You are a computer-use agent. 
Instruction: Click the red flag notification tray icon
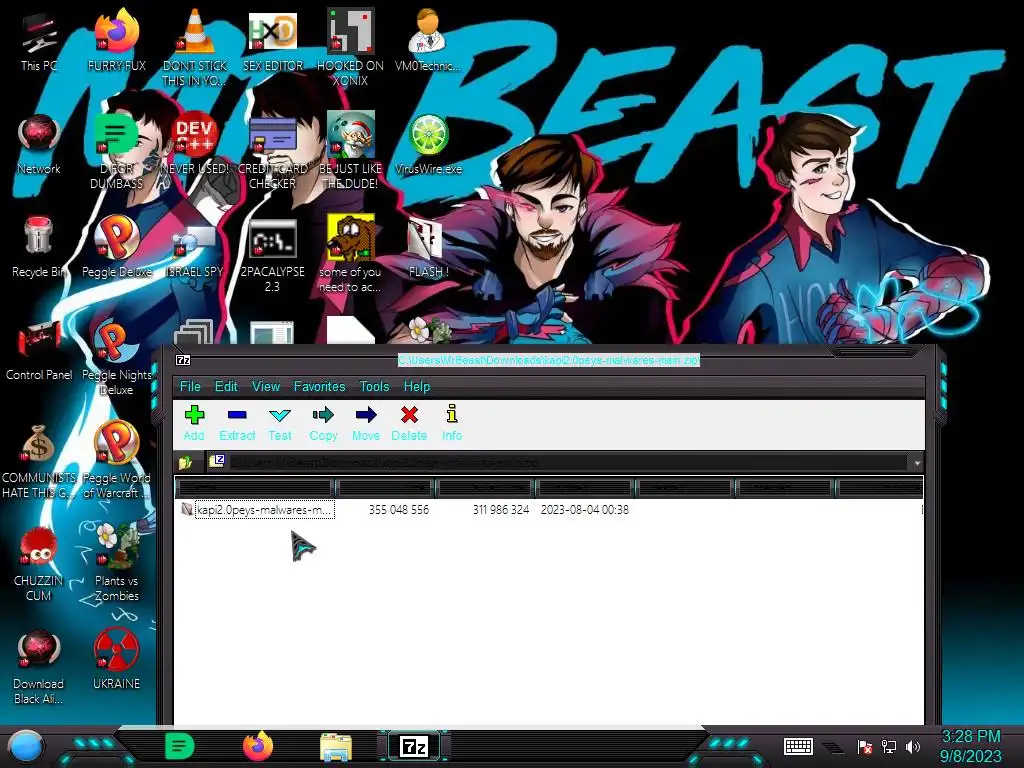click(865, 746)
